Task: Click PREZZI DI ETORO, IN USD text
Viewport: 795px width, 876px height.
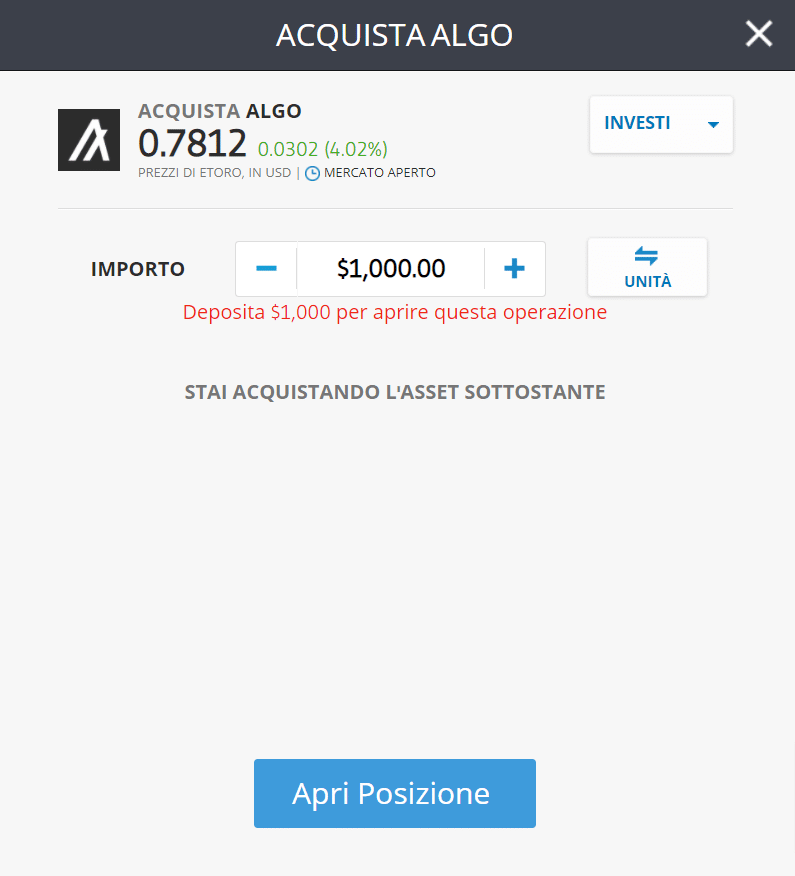Action: click(x=215, y=173)
